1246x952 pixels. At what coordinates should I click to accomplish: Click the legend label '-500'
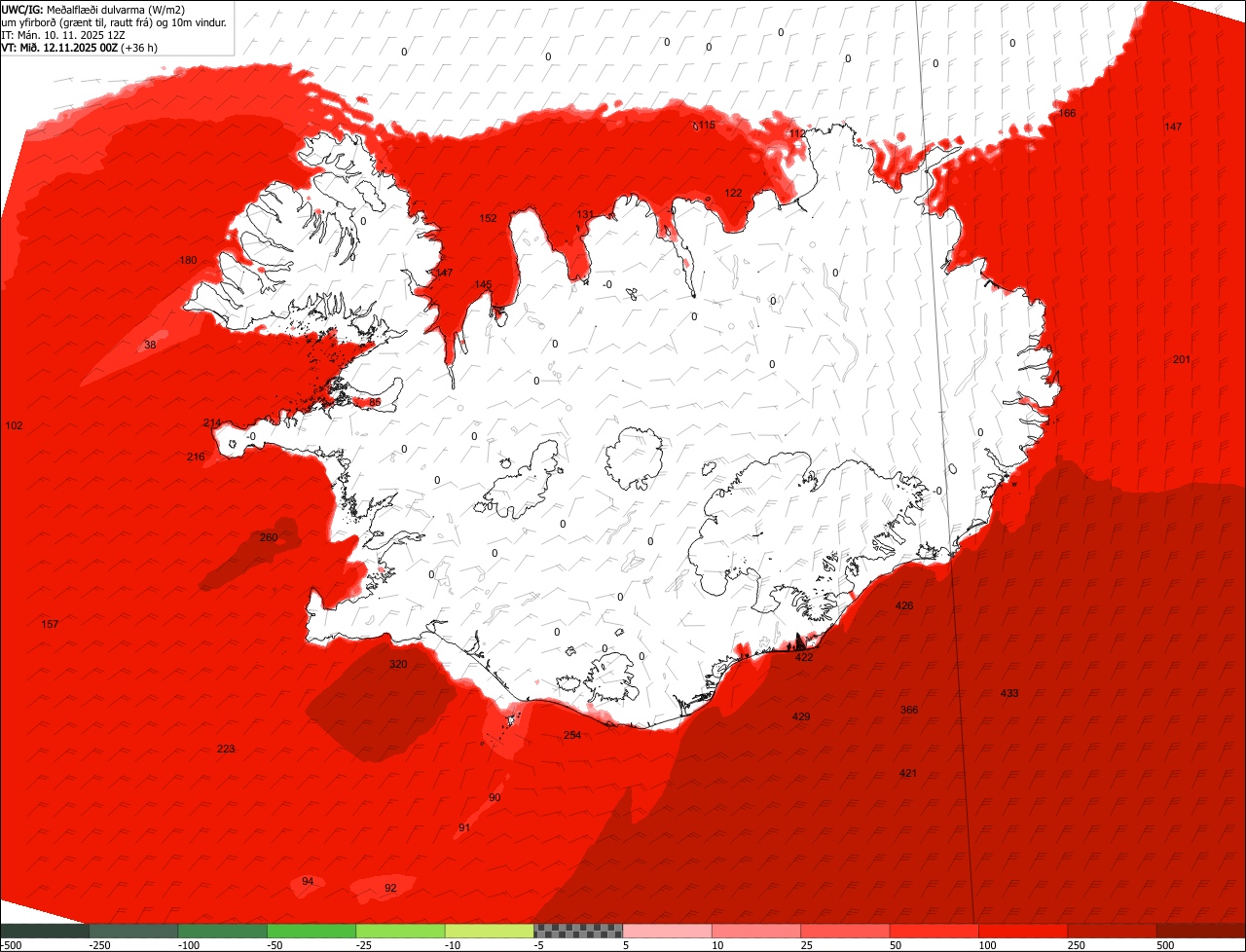point(11,945)
